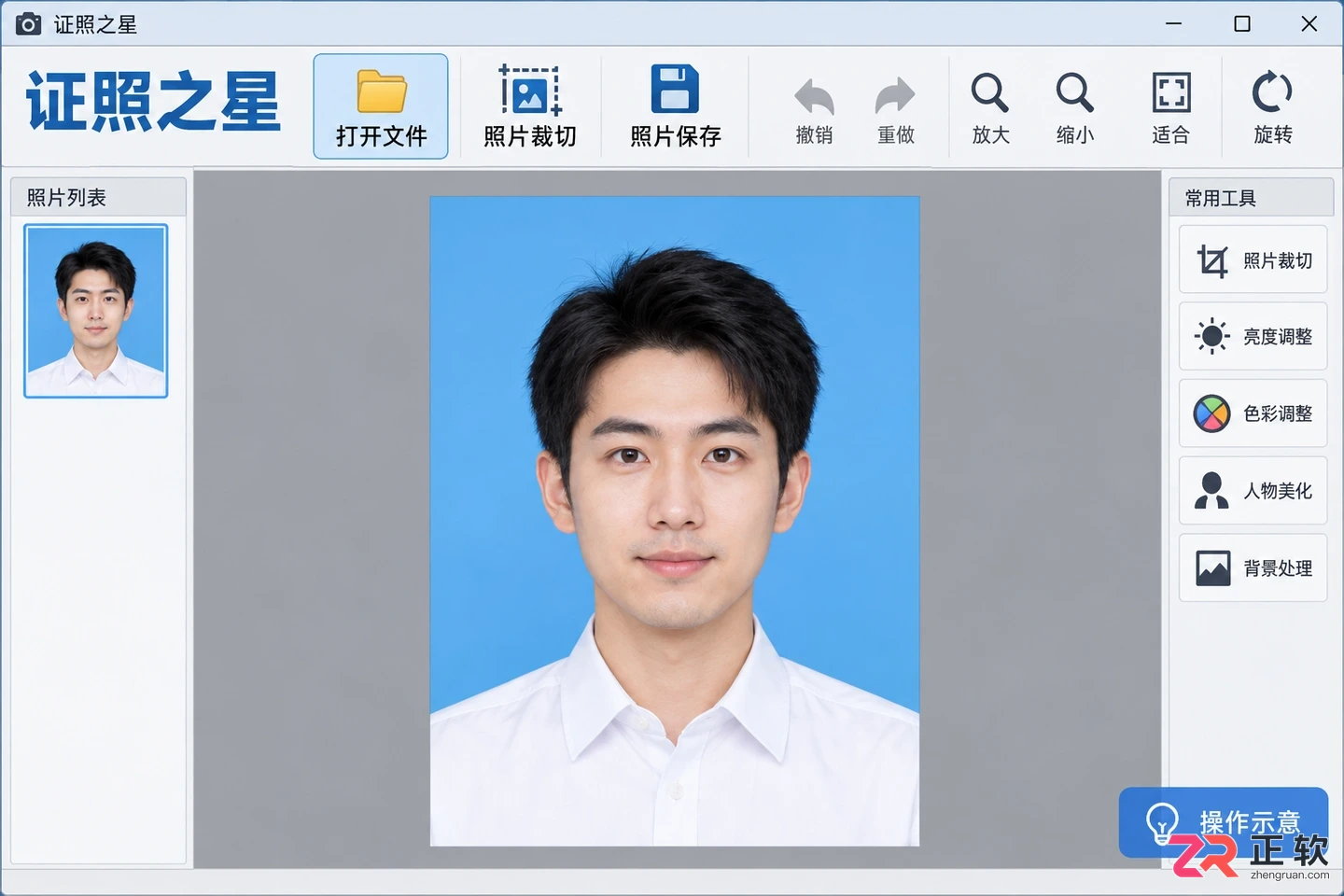Open the 背景处理 tool
The height and width of the screenshot is (896, 1344).
1253,567
